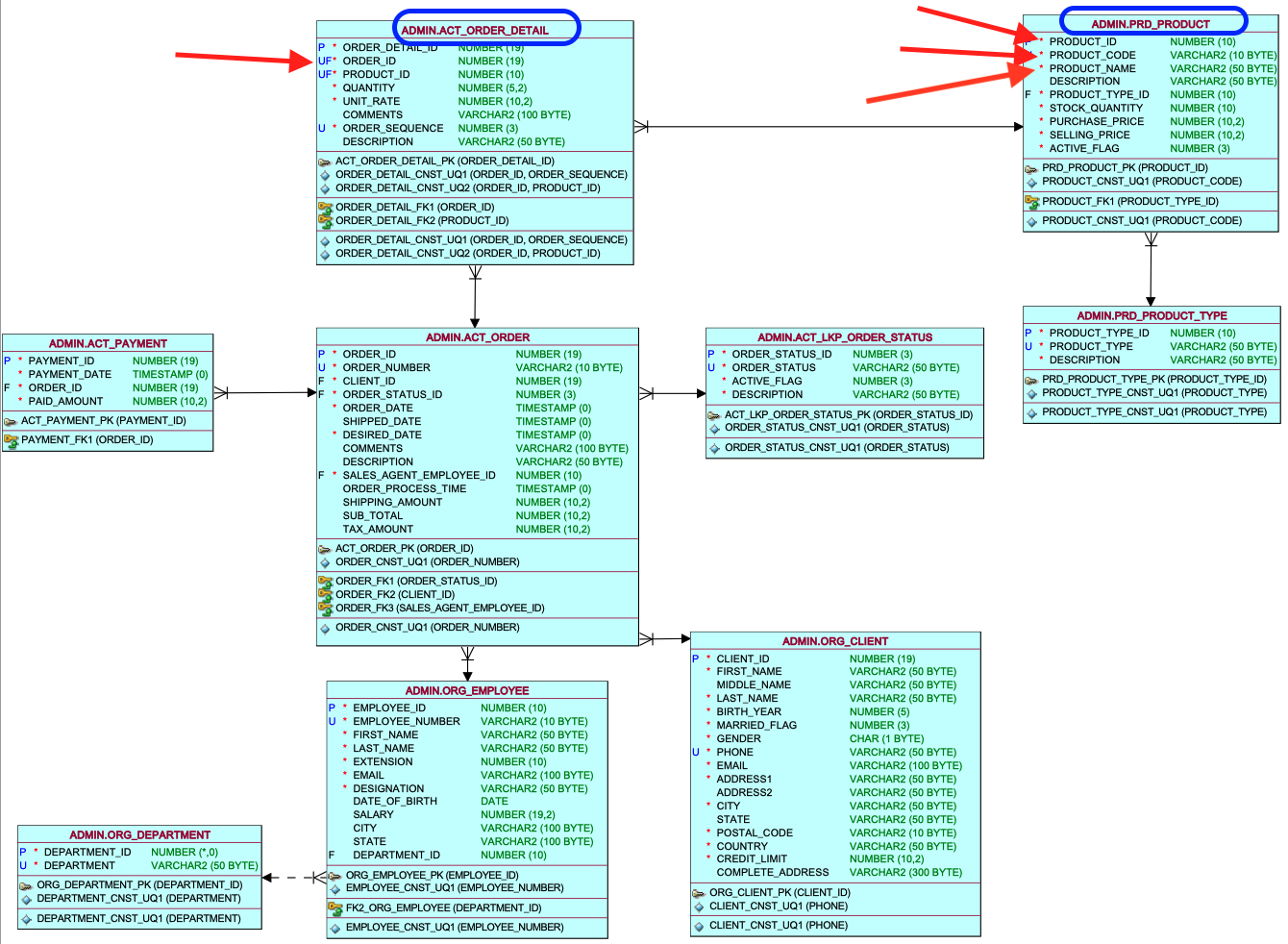Click the ORDER_DETAIL_FK1 foreign key icon
1288x944 pixels.
[x=325, y=207]
